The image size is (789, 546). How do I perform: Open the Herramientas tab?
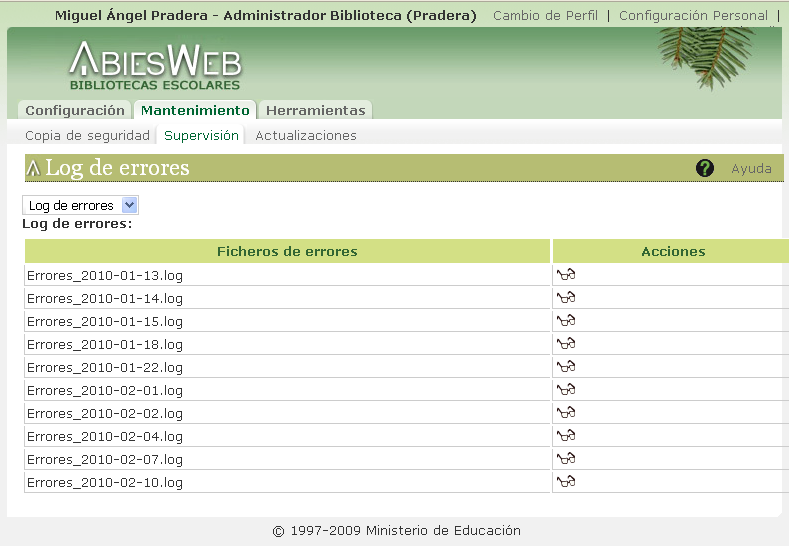coord(316,111)
